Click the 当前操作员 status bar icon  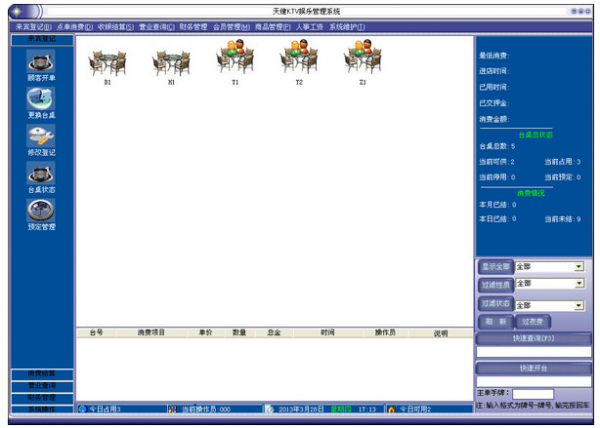(x=173, y=409)
